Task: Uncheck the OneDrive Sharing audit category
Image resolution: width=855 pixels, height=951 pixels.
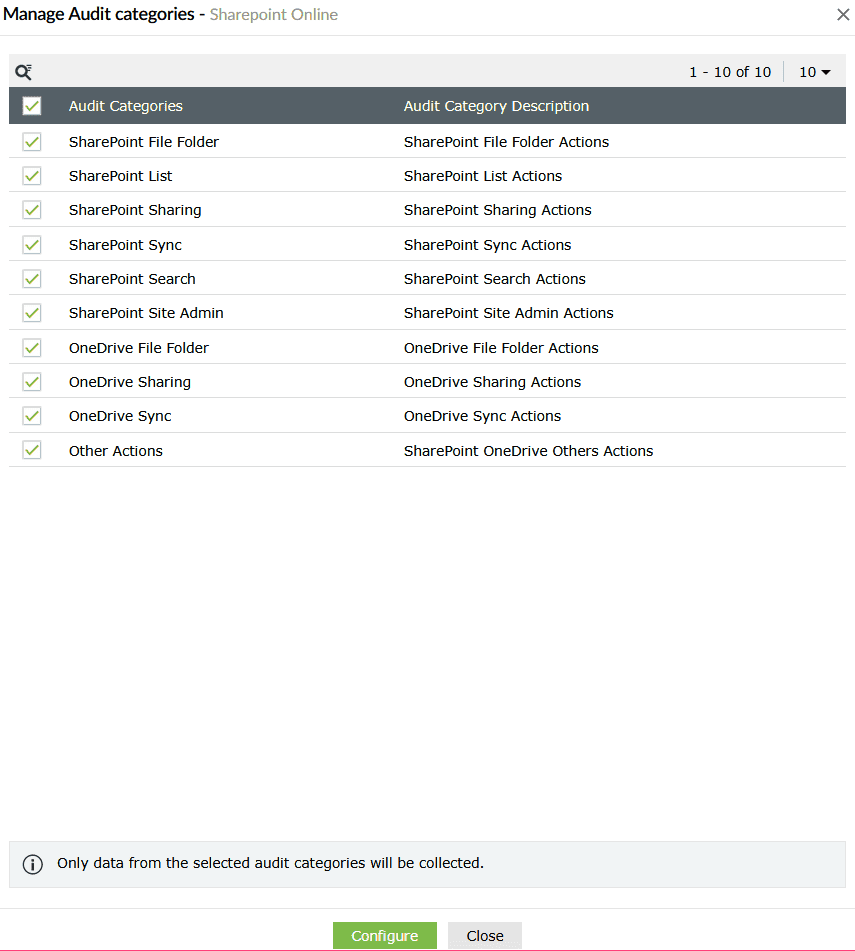Action: 31,381
